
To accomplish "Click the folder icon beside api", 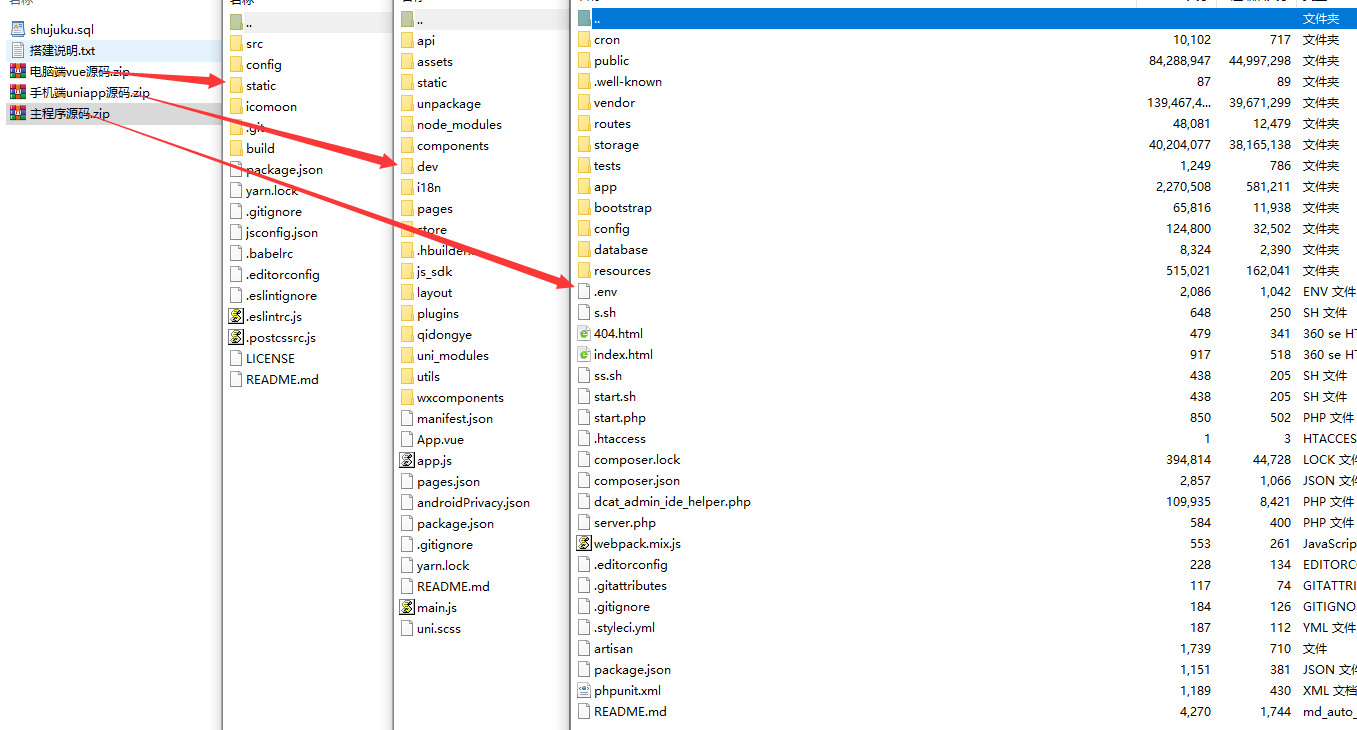I will (x=407, y=40).
